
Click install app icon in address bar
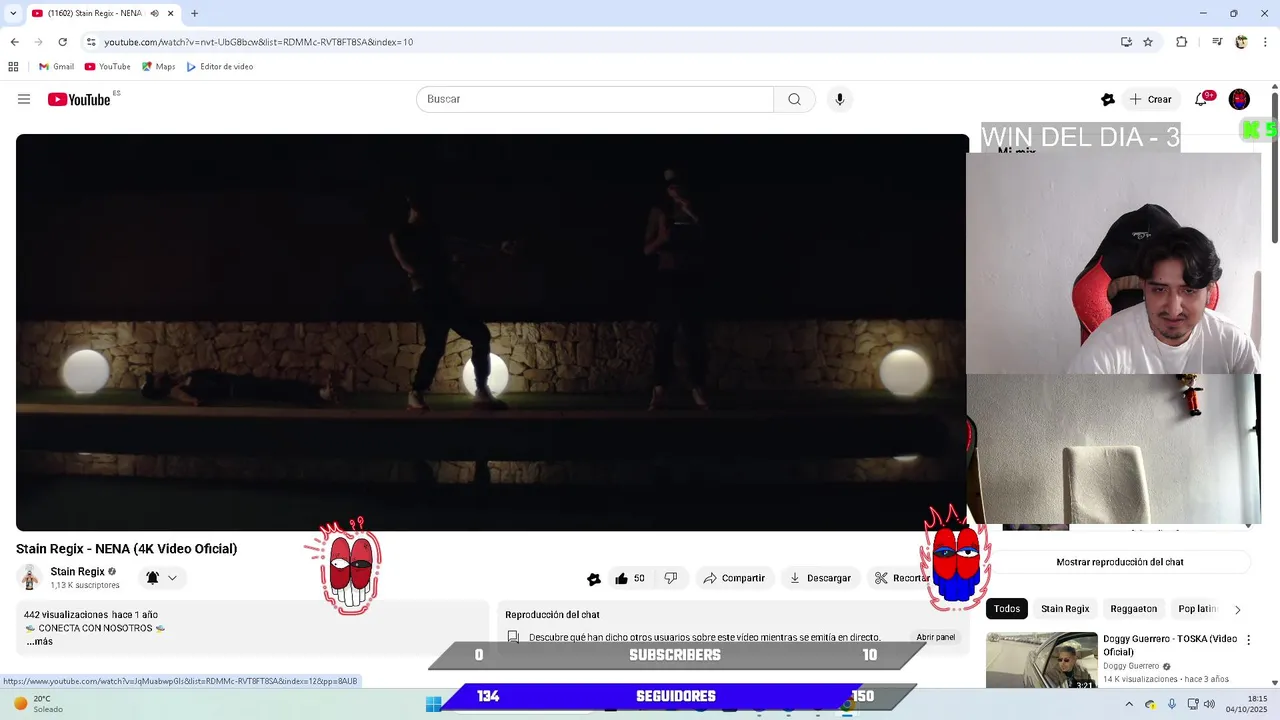(x=1126, y=42)
